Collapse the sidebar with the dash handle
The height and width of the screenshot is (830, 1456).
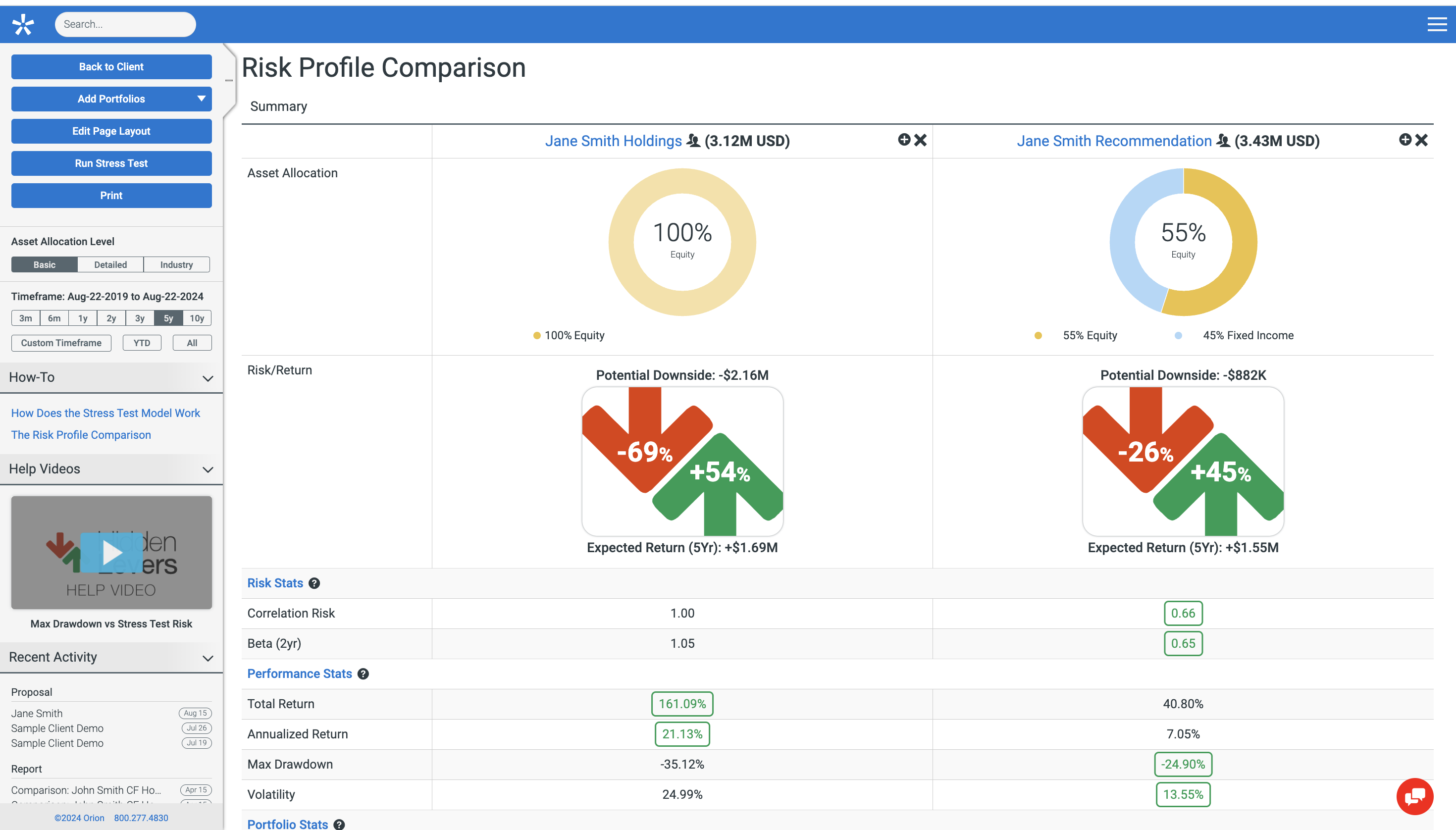point(229,80)
